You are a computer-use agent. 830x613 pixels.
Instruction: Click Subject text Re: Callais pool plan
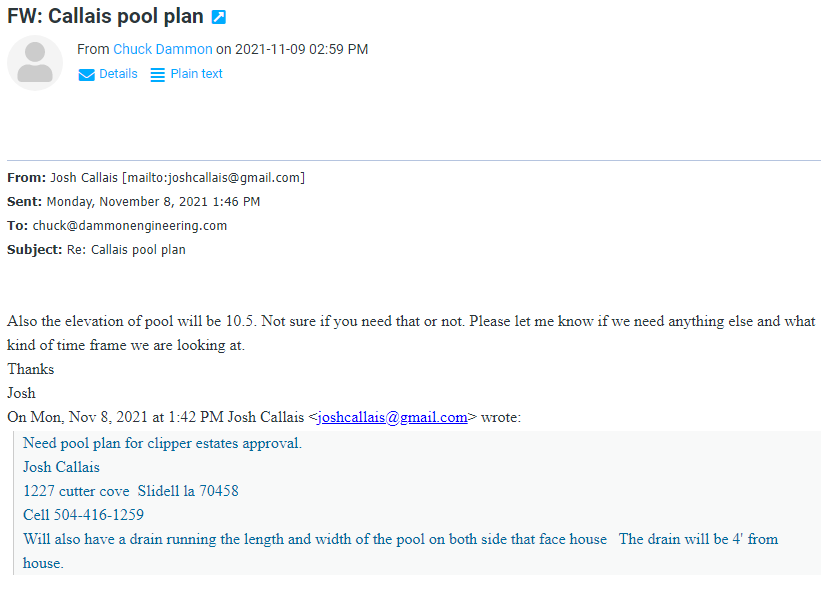coord(126,250)
